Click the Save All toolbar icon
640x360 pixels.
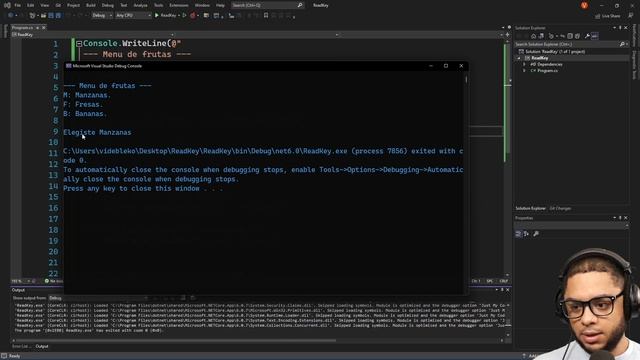pos(58,16)
